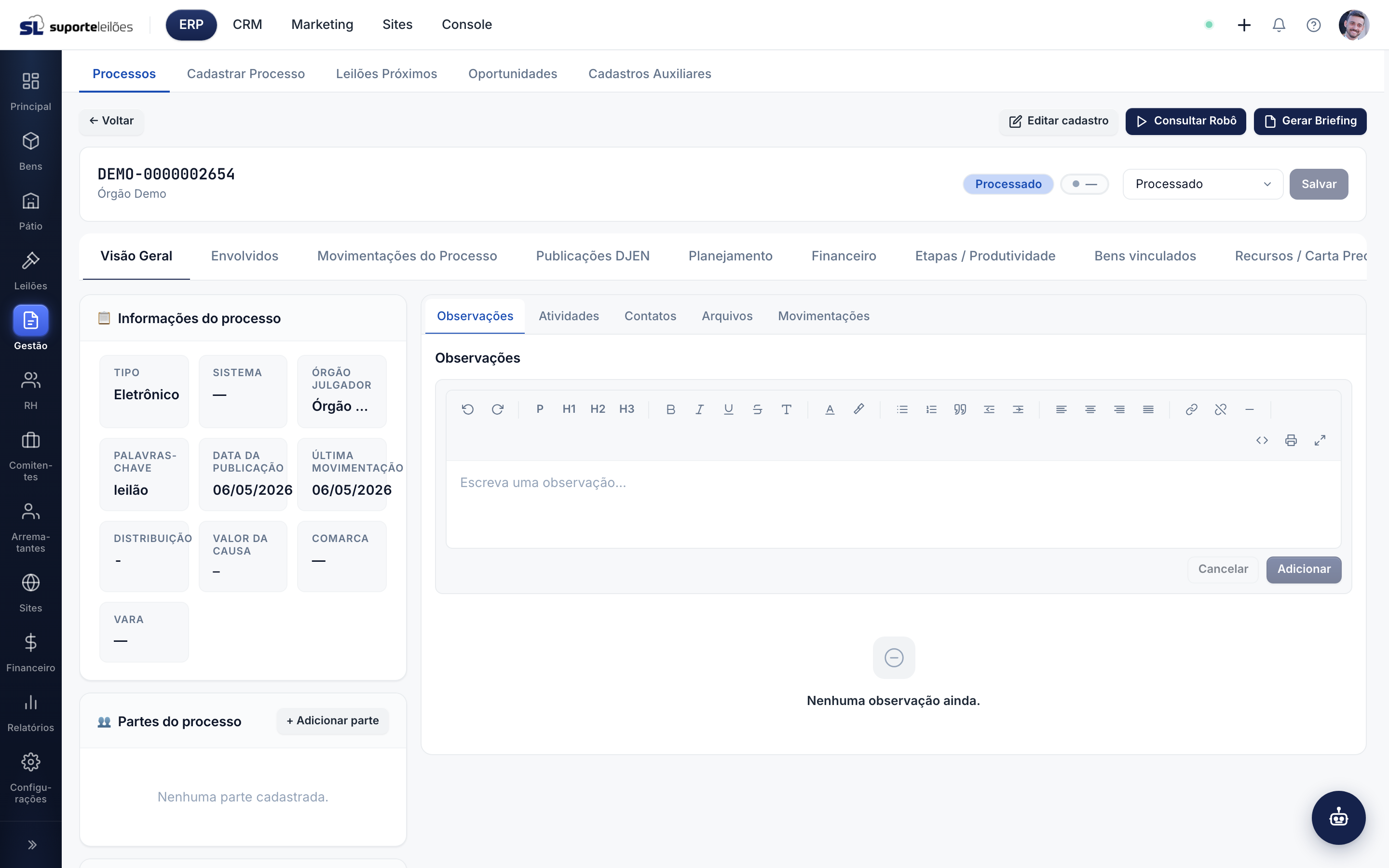Apply paragraph style with the P button
This screenshot has width=1389, height=868.
(540, 409)
